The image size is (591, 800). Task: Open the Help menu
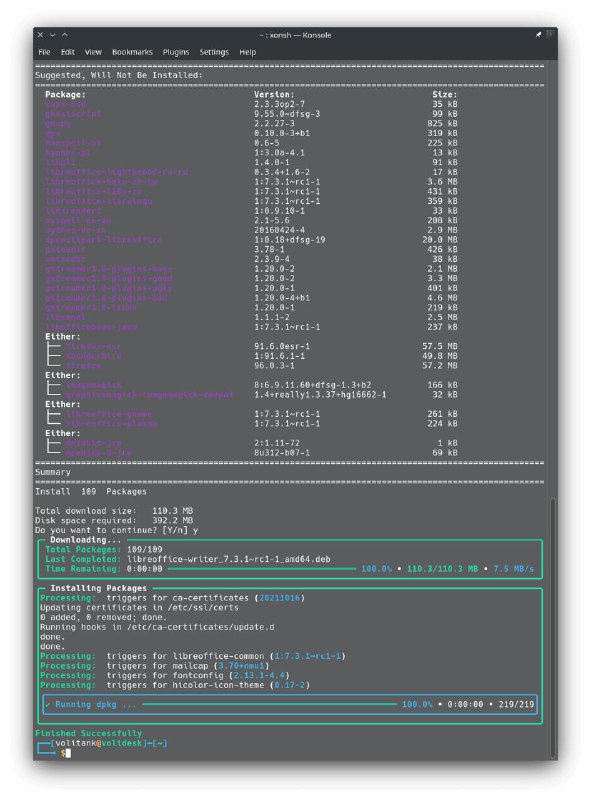click(248, 52)
